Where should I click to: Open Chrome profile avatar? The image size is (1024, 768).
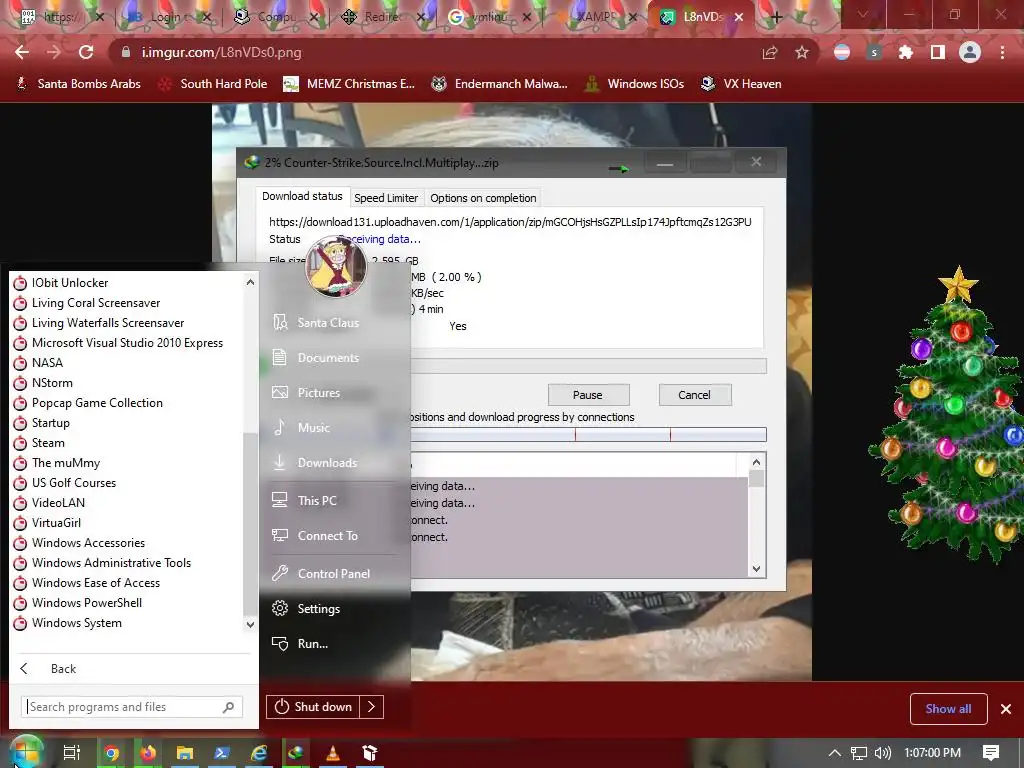[x=970, y=53]
